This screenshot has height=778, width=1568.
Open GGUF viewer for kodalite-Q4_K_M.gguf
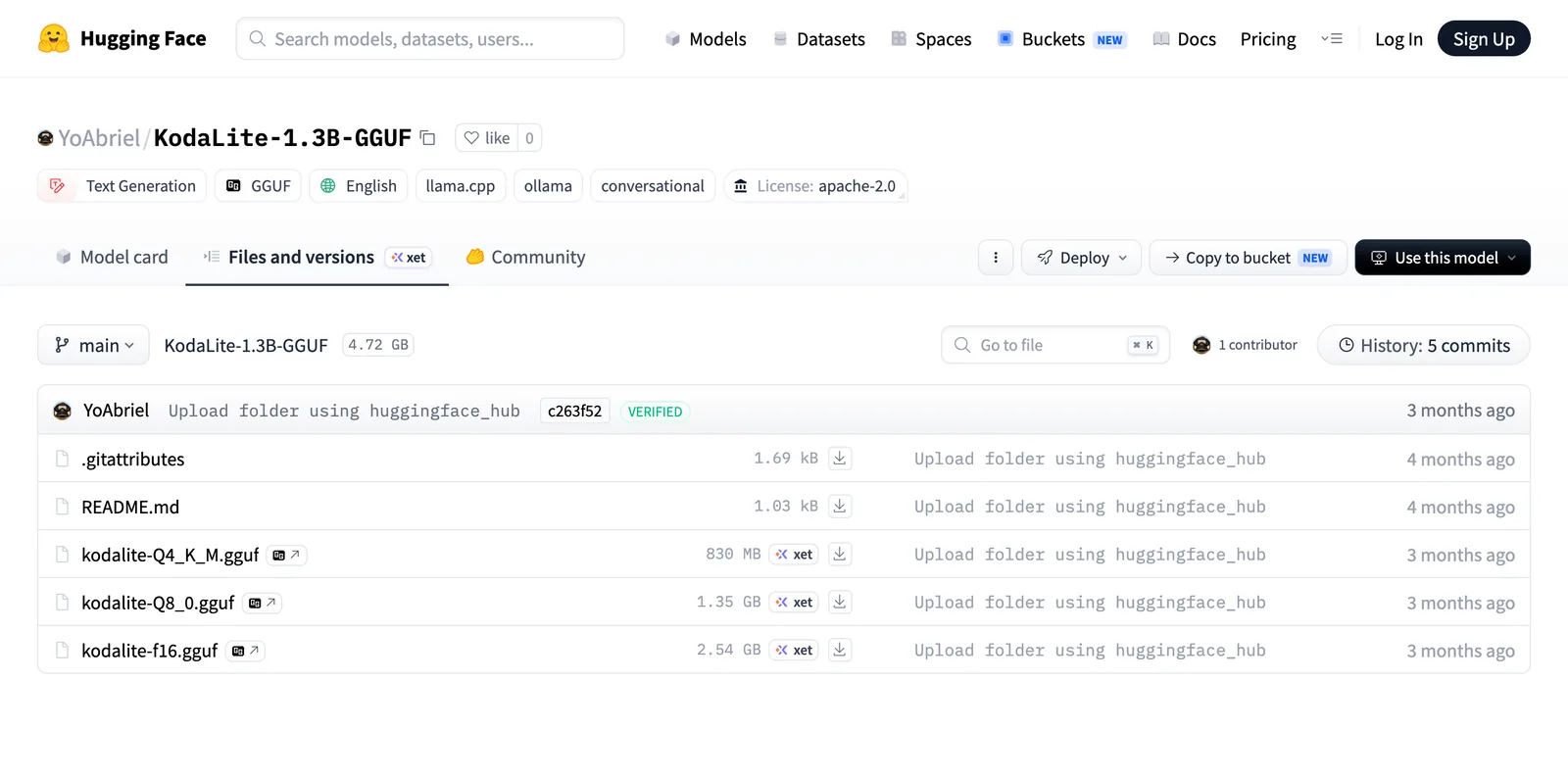pos(286,556)
